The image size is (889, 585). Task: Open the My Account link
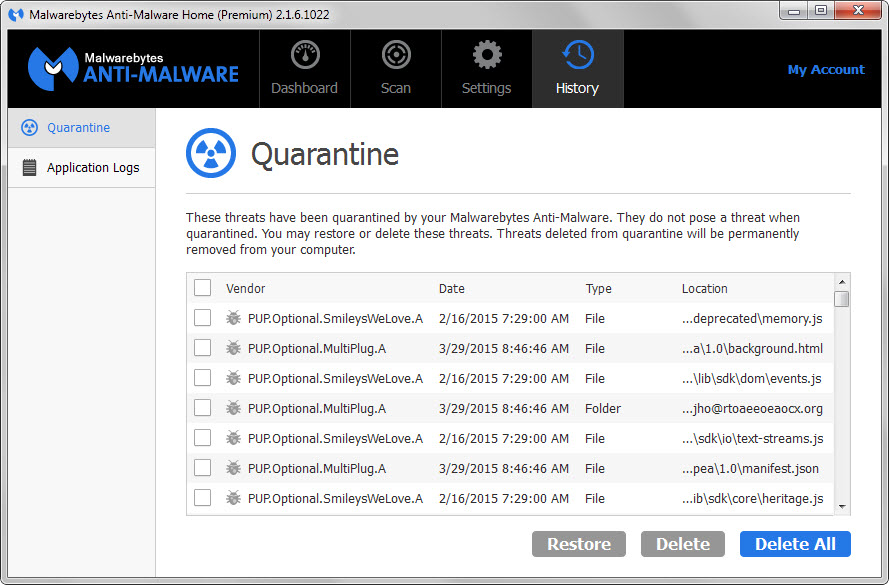tap(826, 70)
